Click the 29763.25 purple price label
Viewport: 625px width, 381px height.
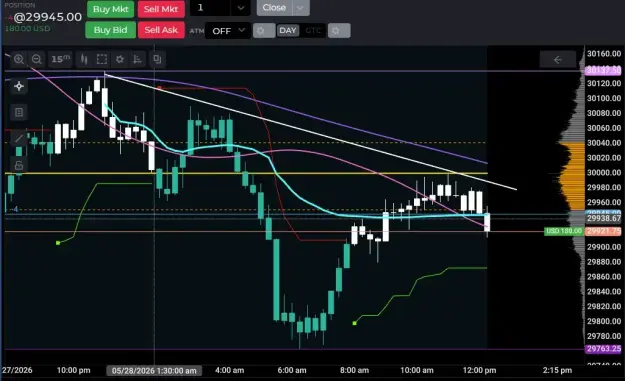pos(603,349)
